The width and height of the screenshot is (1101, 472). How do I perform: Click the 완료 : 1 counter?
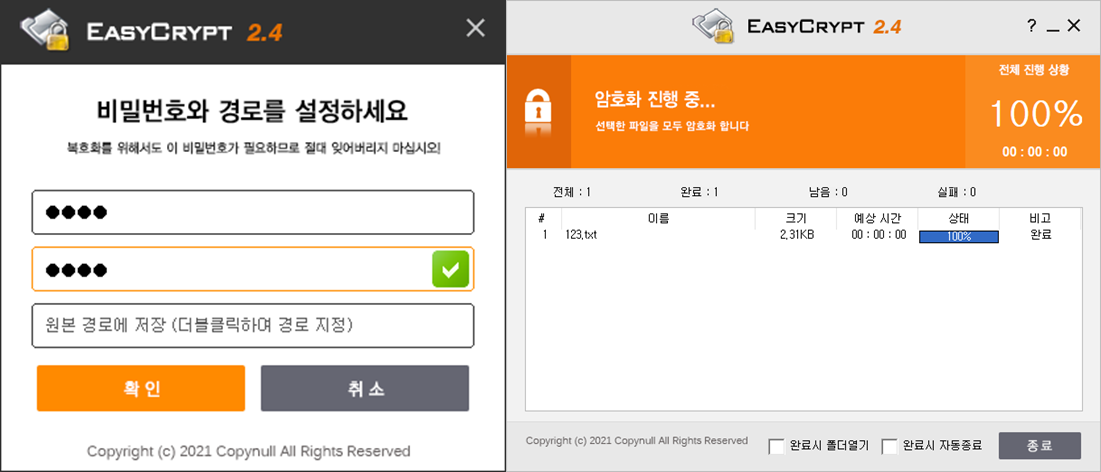699,192
